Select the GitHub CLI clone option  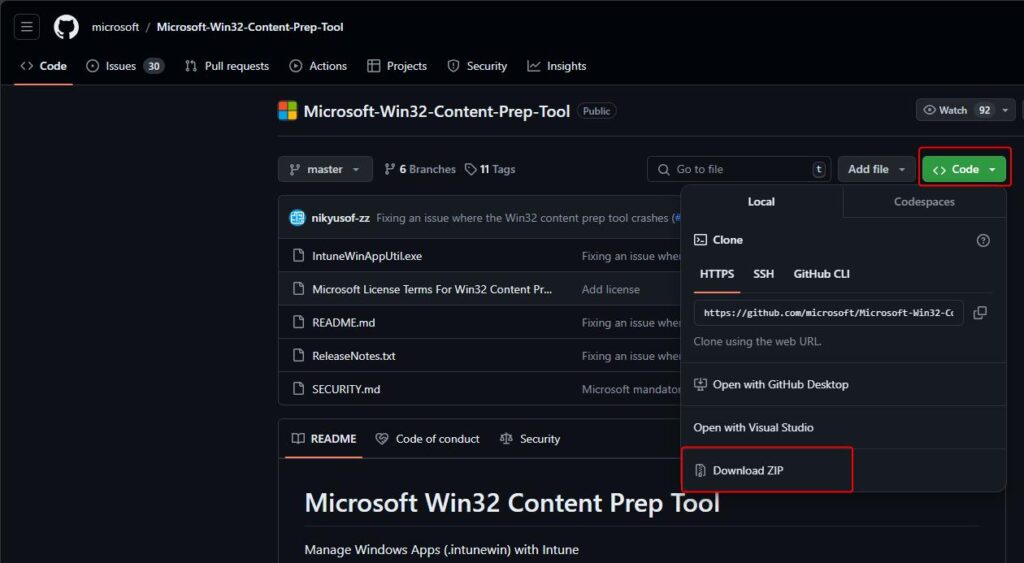[822, 274]
